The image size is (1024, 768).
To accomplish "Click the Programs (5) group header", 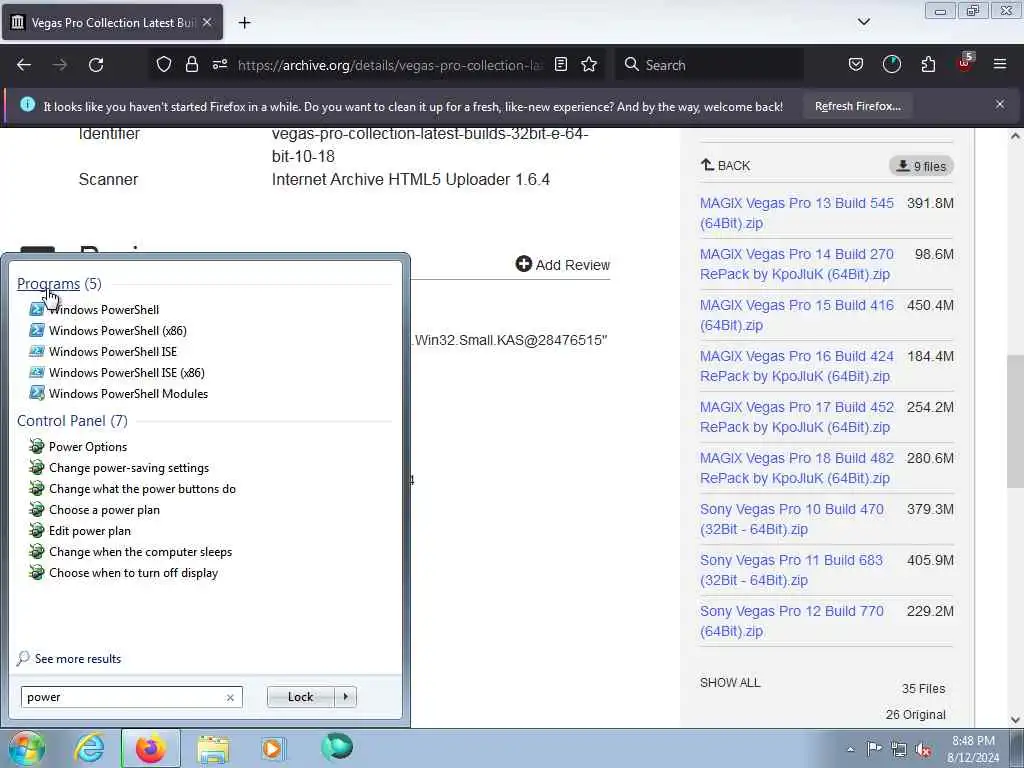I will click(59, 283).
